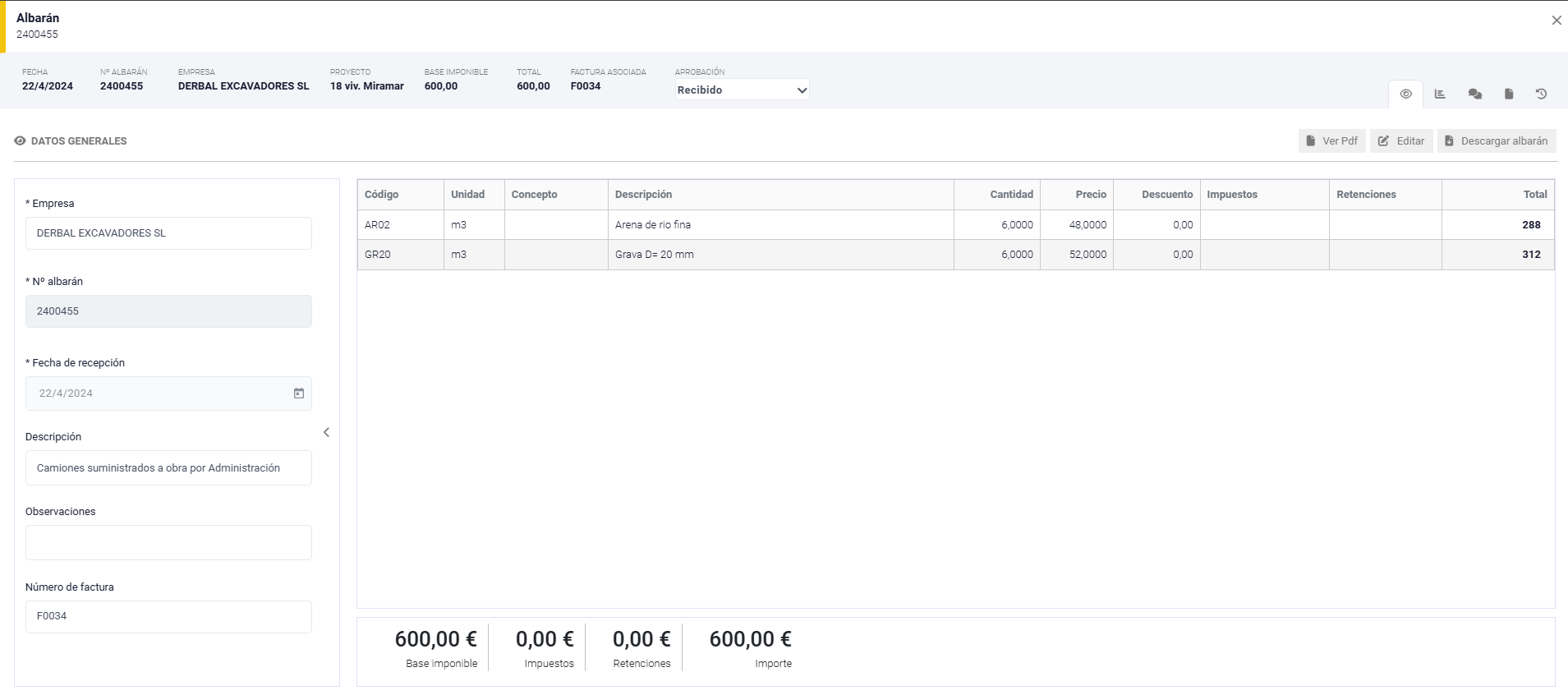Screen dimensions: 1568x695
Task: Collapse the left panel with chevron arrow
Action: (326, 432)
